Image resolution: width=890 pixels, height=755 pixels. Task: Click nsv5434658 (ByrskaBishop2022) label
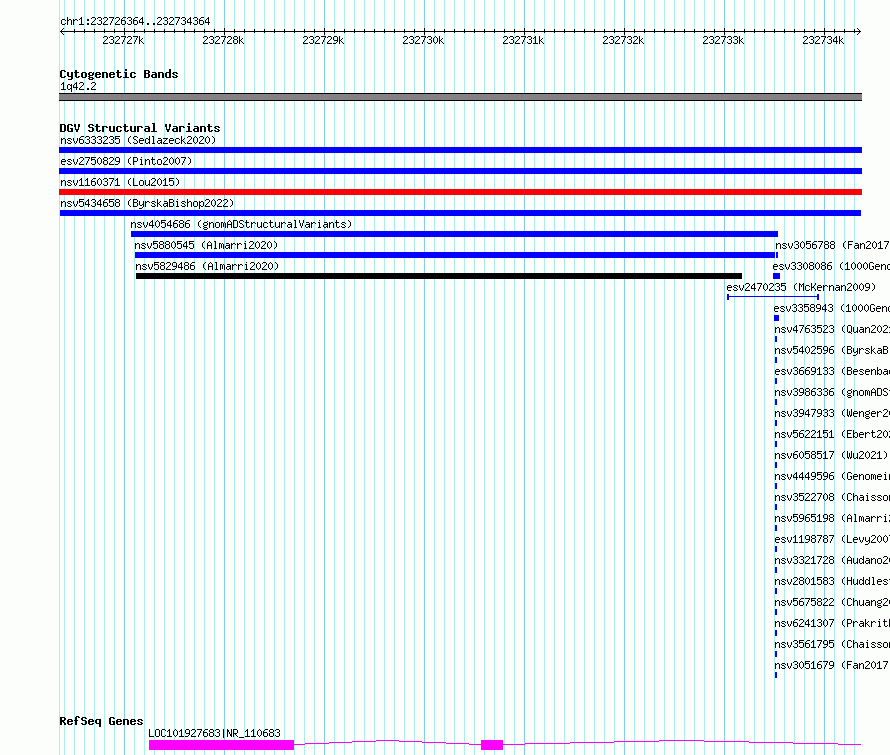(x=147, y=203)
